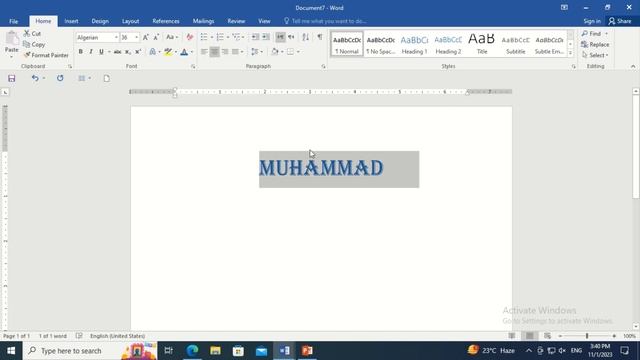Image resolution: width=640 pixels, height=360 pixels.
Task: Click the Paste icon
Action: (11, 39)
